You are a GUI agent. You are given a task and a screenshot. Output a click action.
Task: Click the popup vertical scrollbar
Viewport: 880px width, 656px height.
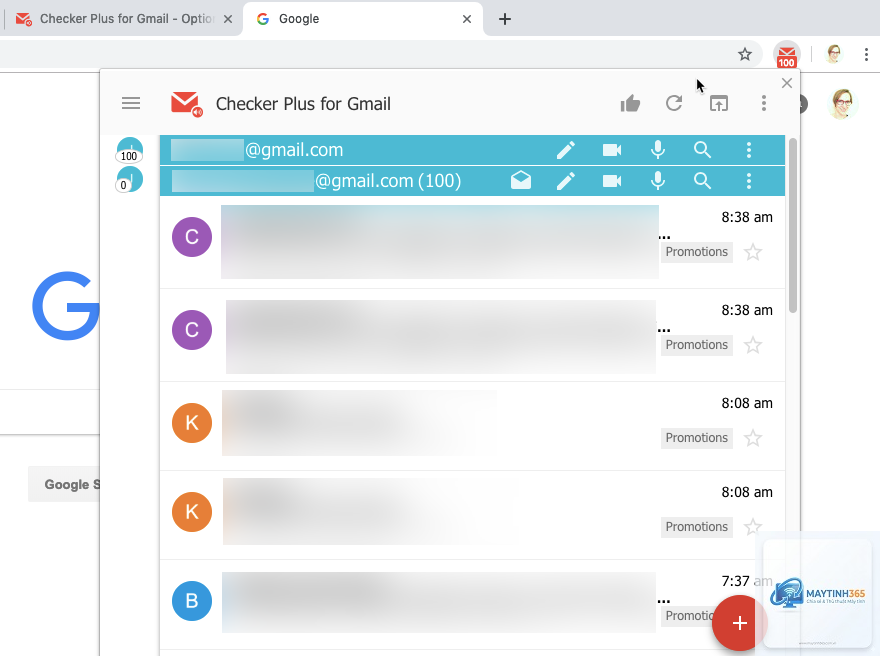pos(792,226)
